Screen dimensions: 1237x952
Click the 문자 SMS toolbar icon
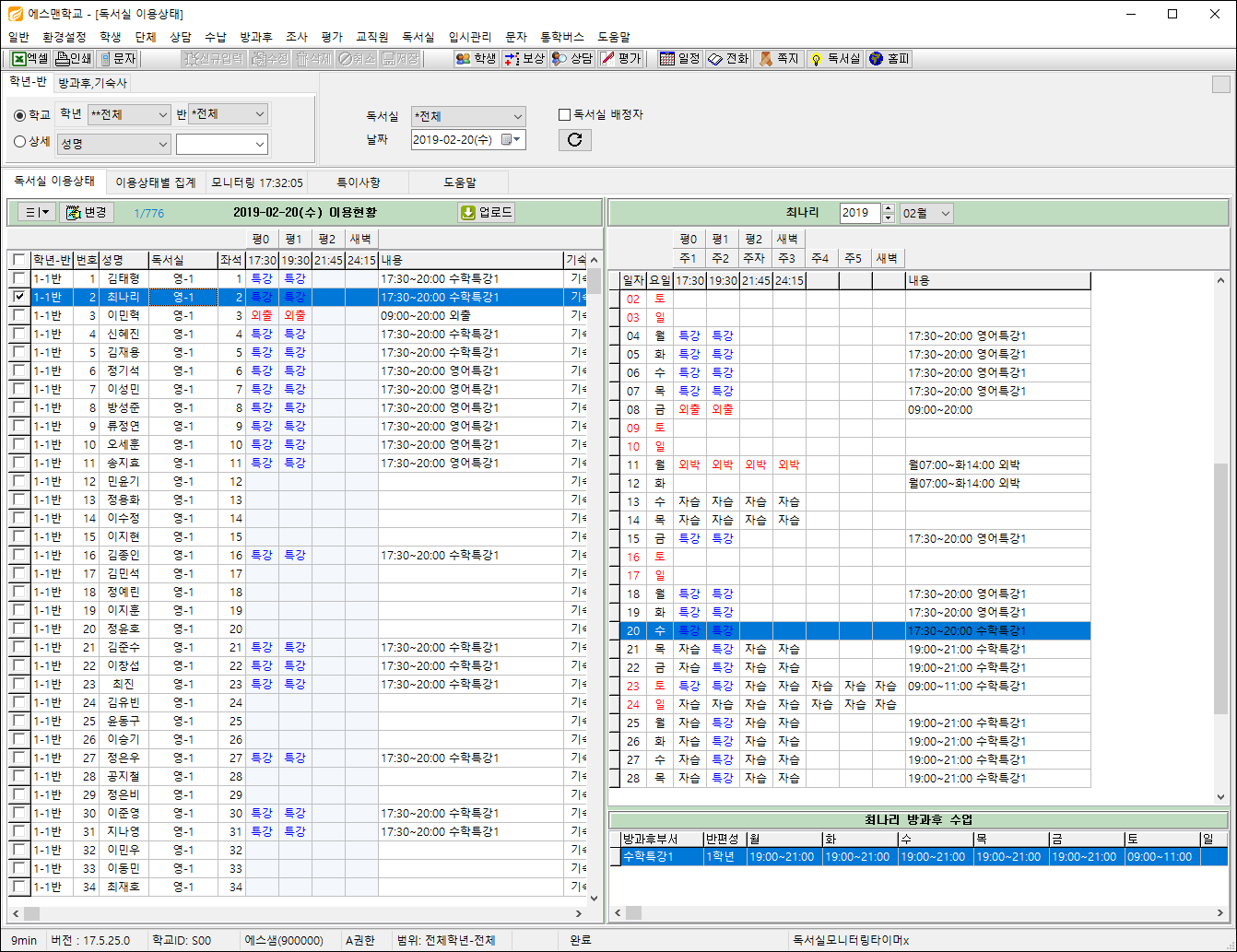[x=118, y=58]
